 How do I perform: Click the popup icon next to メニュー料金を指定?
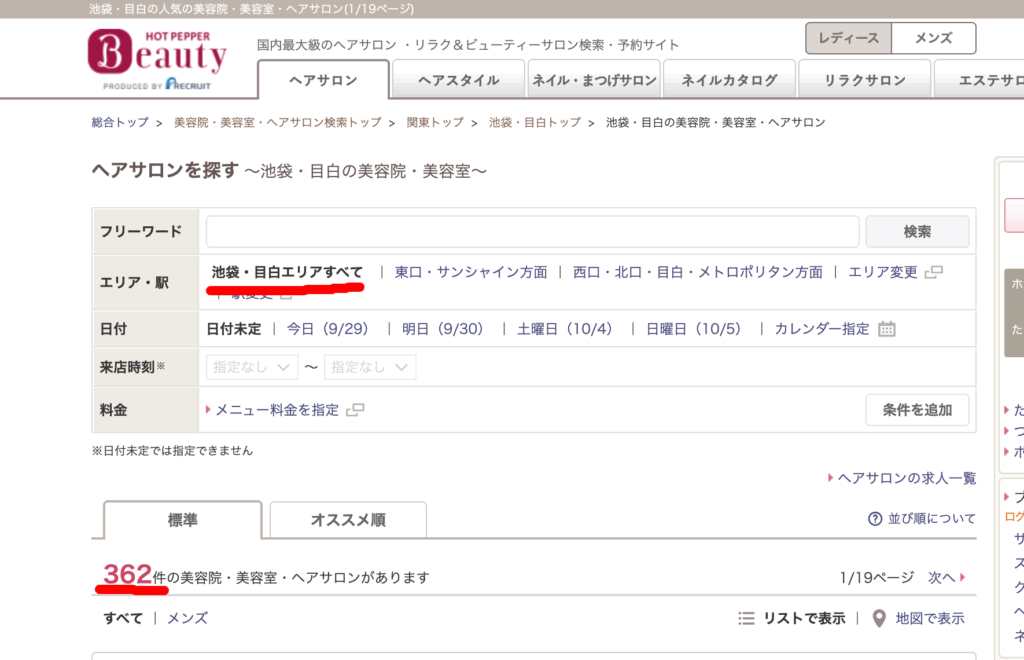(355, 410)
